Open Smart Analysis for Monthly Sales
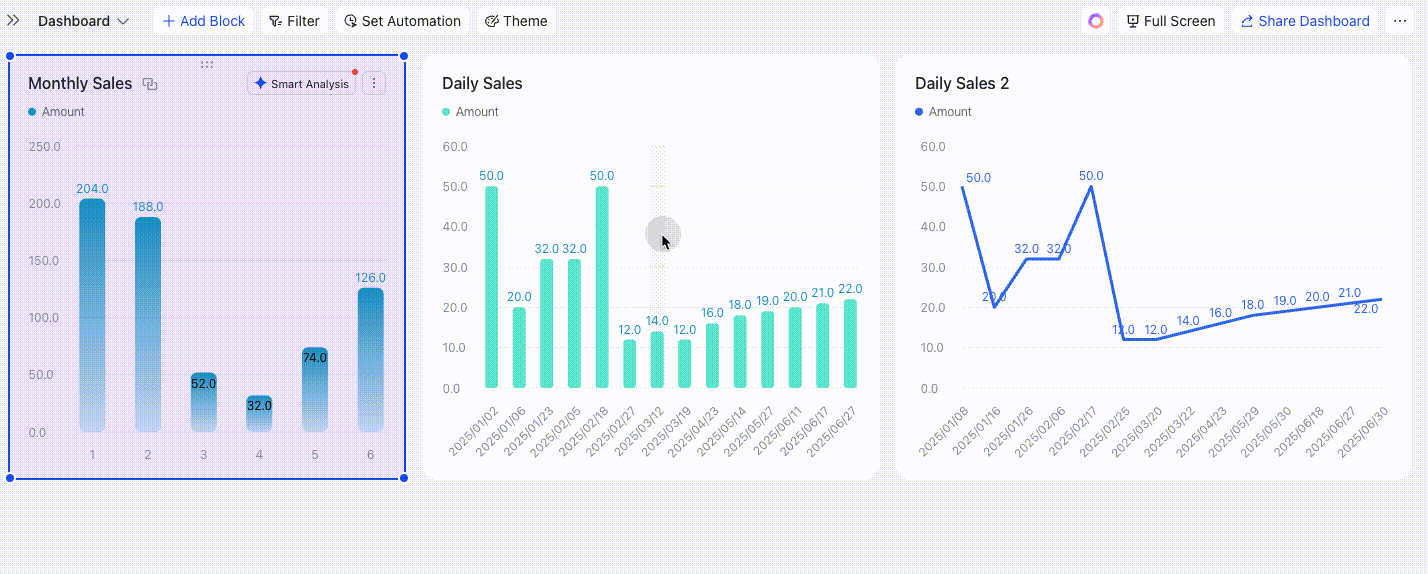 tap(302, 84)
